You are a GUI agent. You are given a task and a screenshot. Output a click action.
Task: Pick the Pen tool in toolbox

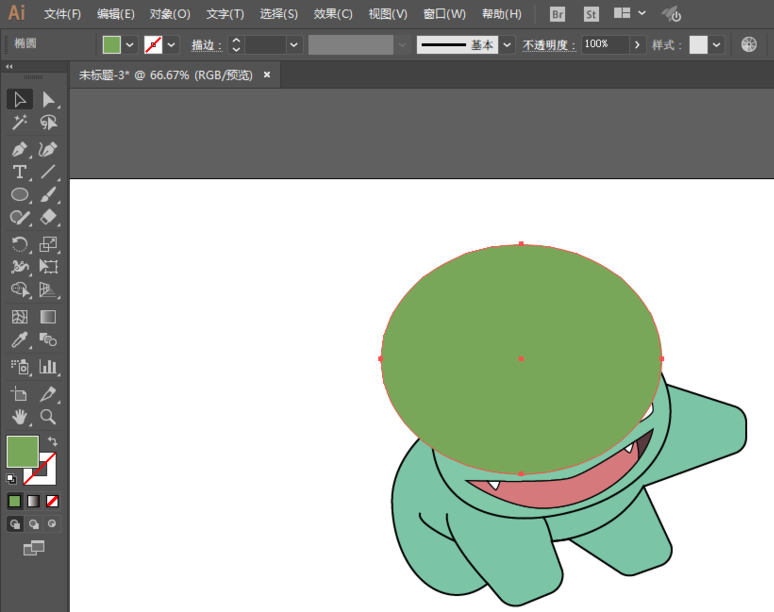pyautogui.click(x=19, y=149)
